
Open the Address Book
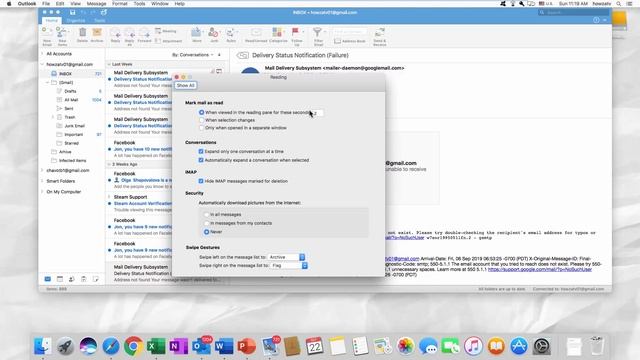tap(349, 41)
